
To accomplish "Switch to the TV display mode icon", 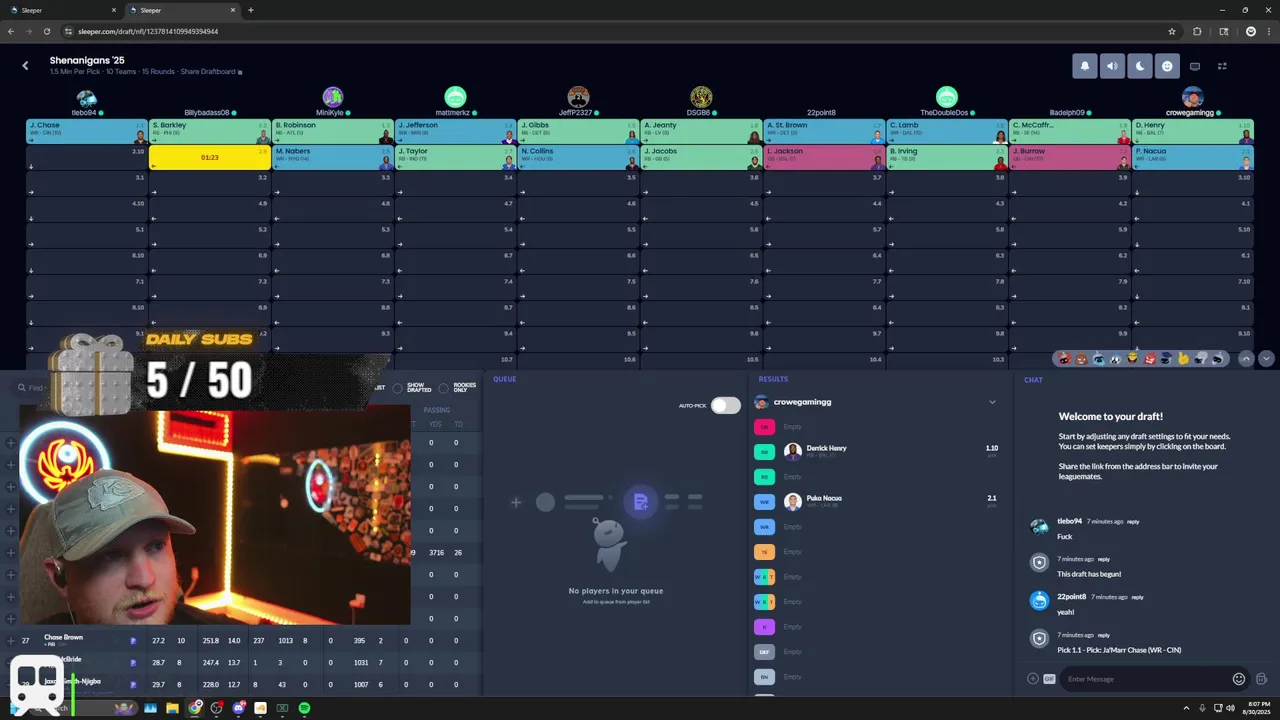I will coord(1194,66).
